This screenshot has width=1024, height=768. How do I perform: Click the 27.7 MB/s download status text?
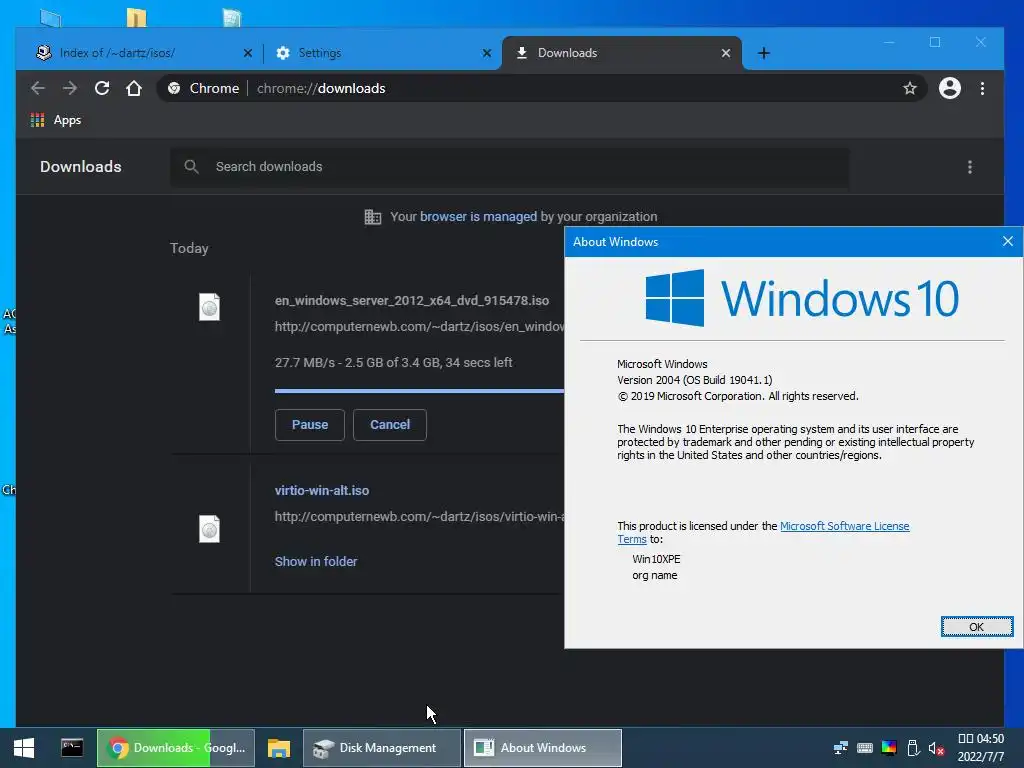coord(394,362)
